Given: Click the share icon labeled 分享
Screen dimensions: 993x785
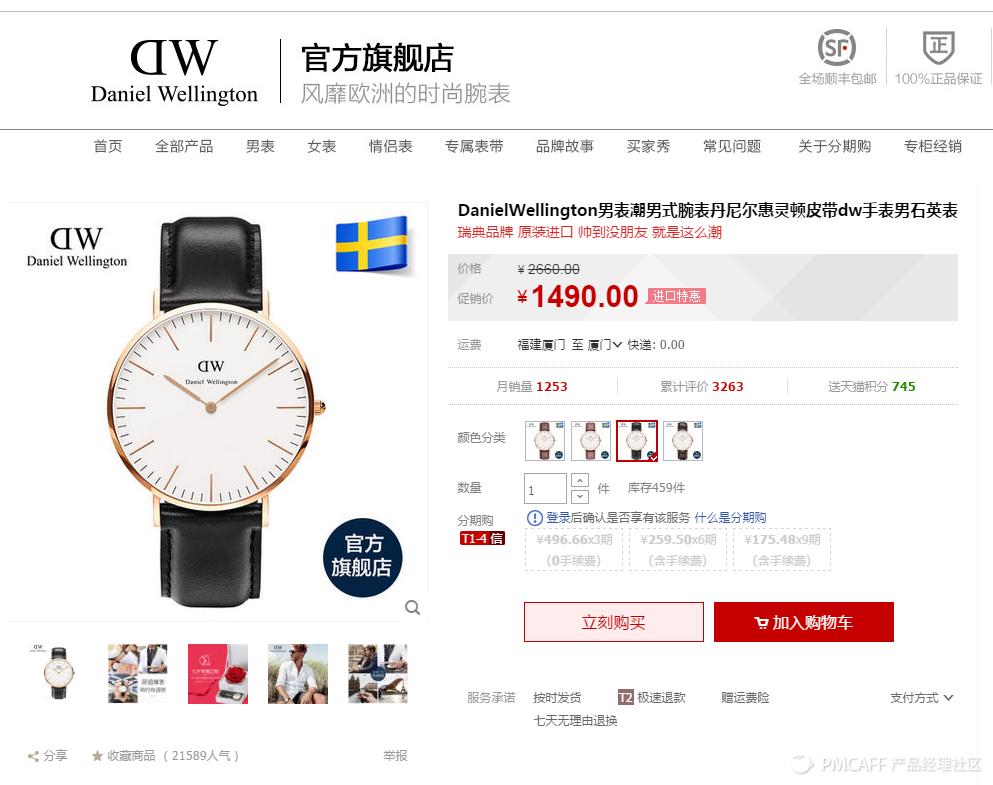Looking at the screenshot, I should tap(34, 756).
